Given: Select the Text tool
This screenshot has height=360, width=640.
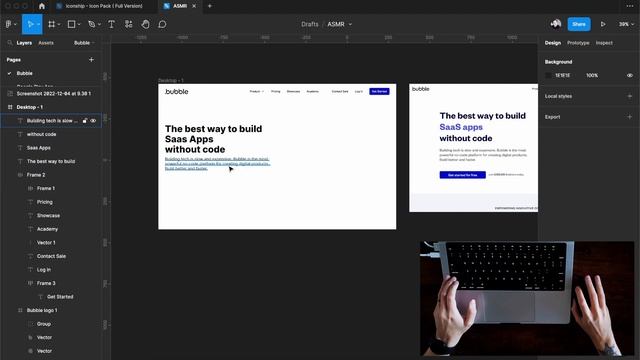Looking at the screenshot, I should 111,24.
